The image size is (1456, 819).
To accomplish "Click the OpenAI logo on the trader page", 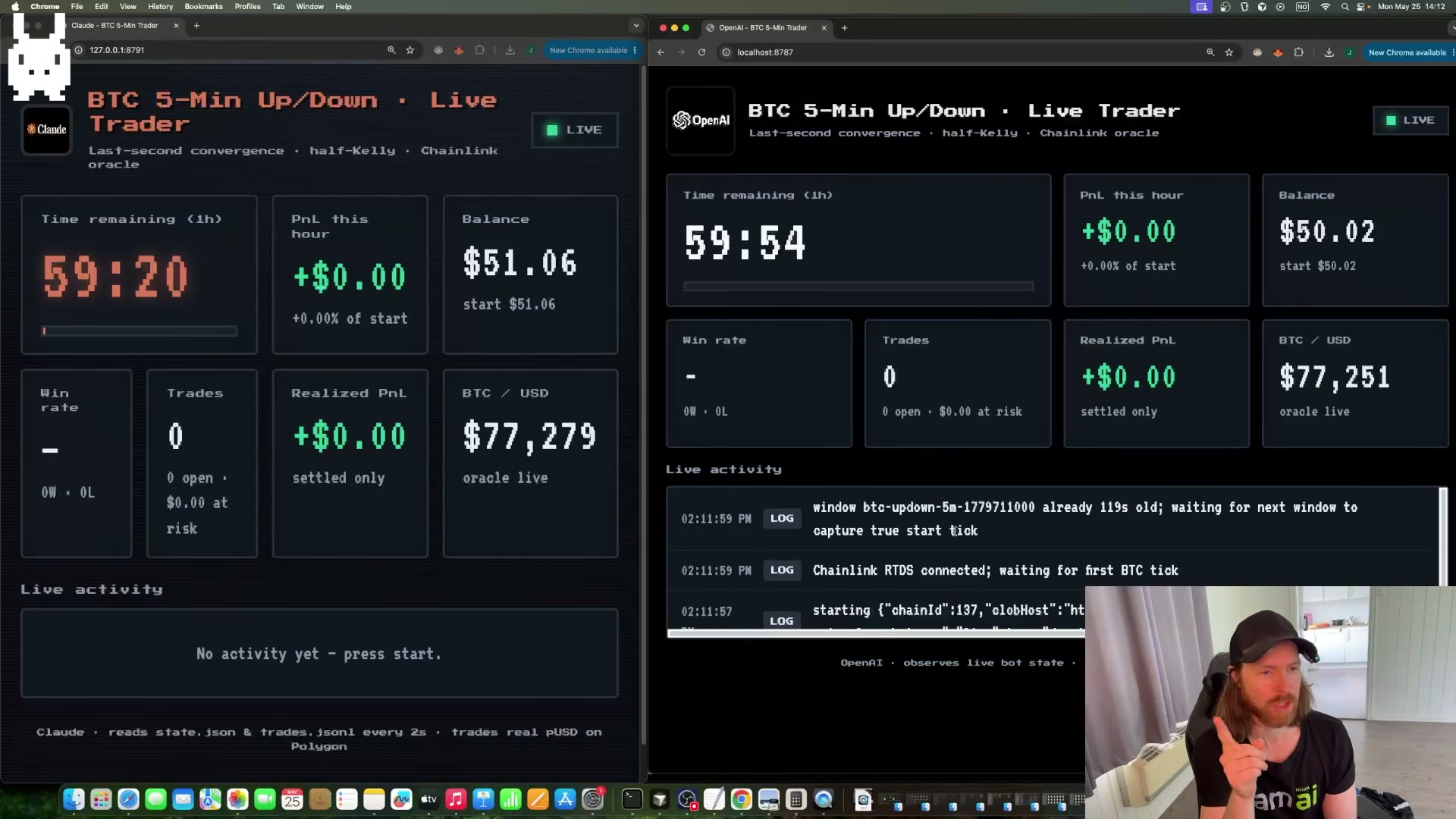I will click(x=701, y=120).
